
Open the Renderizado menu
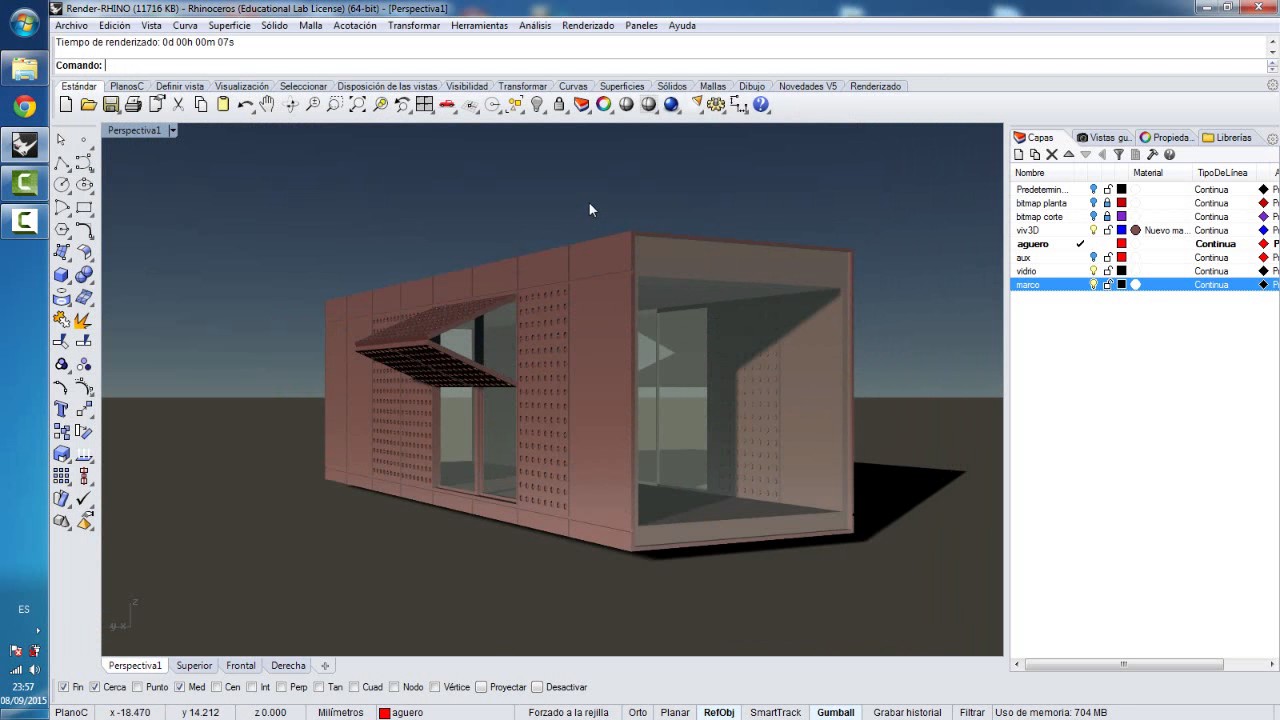coord(588,25)
